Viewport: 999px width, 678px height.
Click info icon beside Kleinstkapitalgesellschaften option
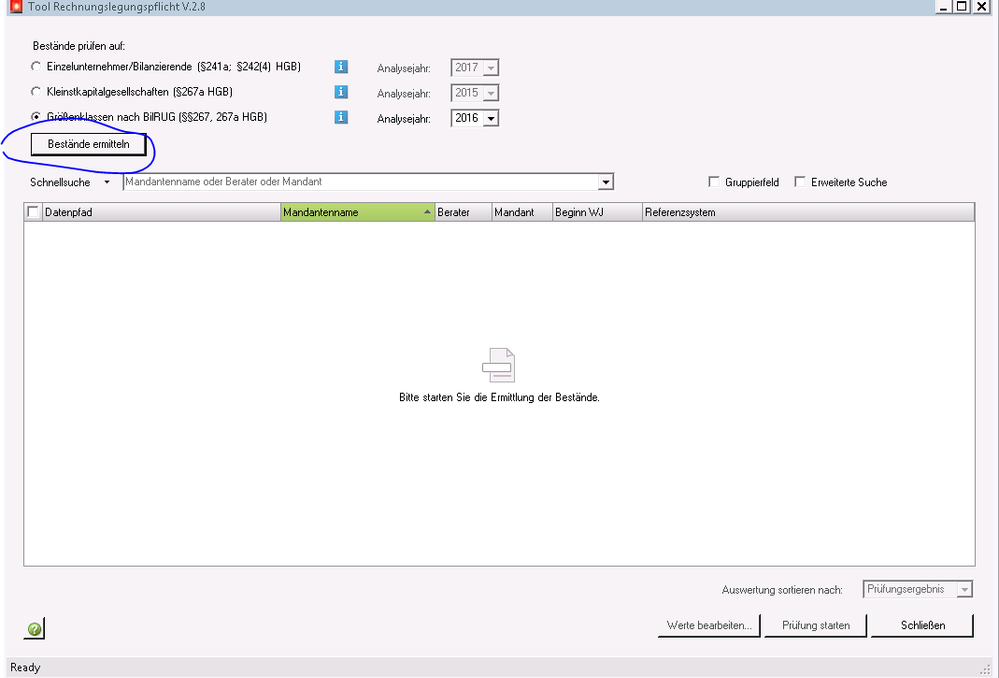(341, 92)
